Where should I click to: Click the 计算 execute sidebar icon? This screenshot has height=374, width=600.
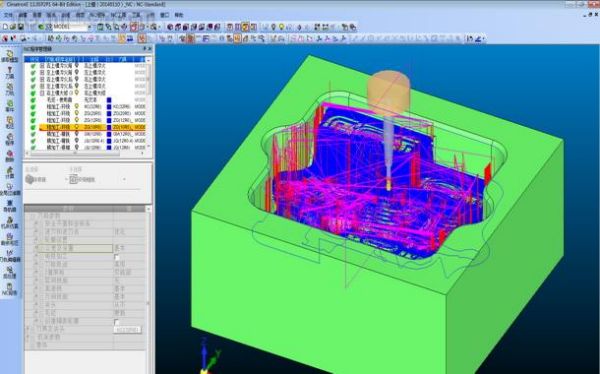(10, 173)
